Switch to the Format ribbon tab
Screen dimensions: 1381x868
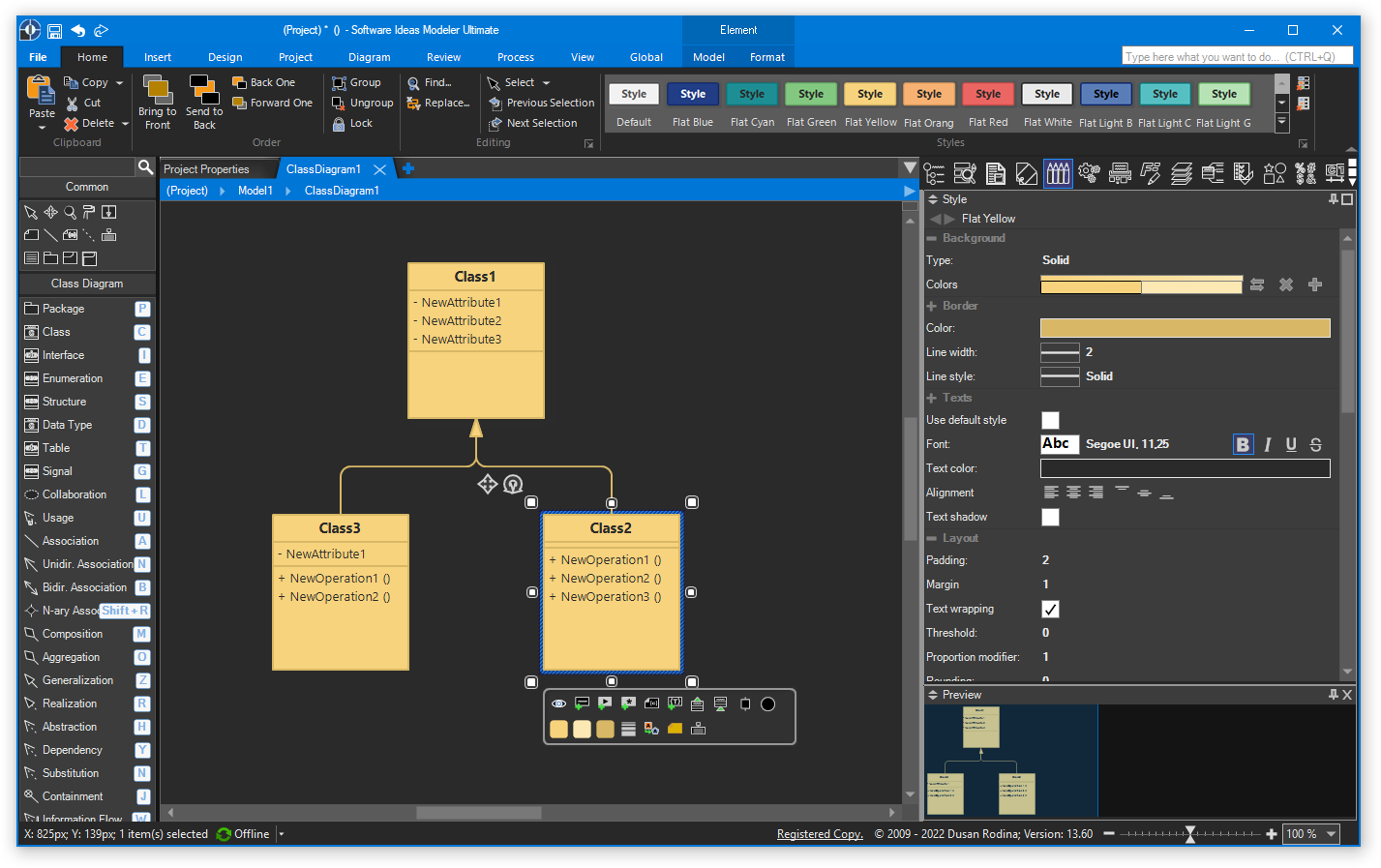point(766,57)
